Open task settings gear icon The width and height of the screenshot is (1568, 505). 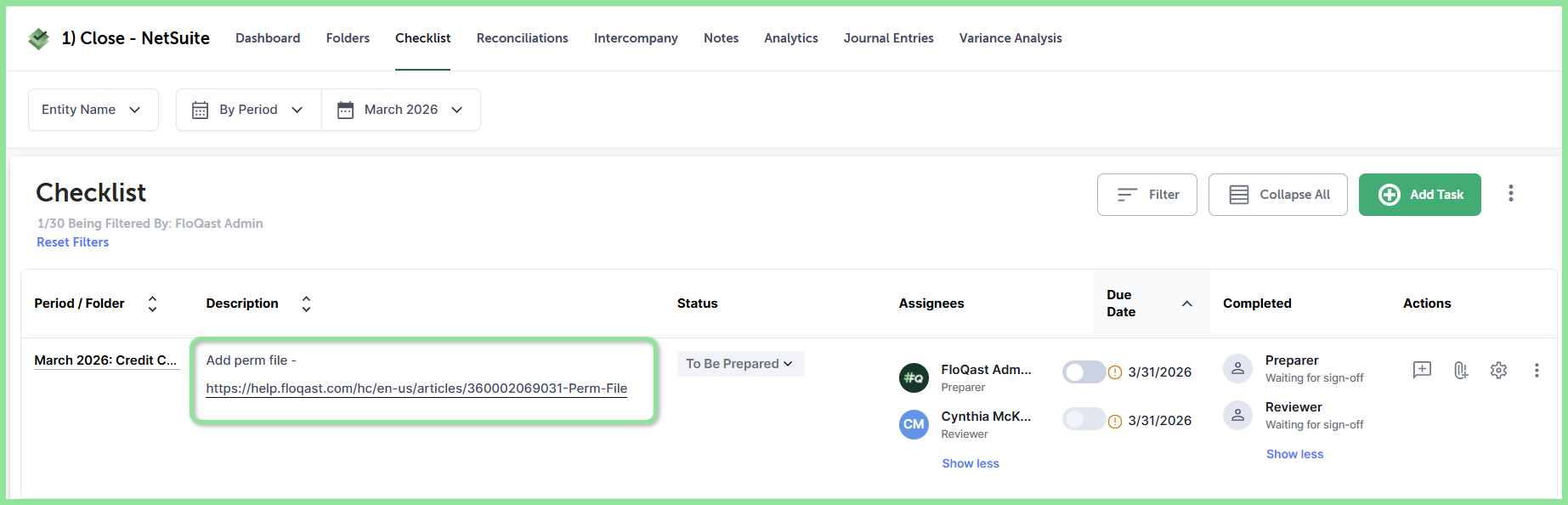tap(1498, 370)
